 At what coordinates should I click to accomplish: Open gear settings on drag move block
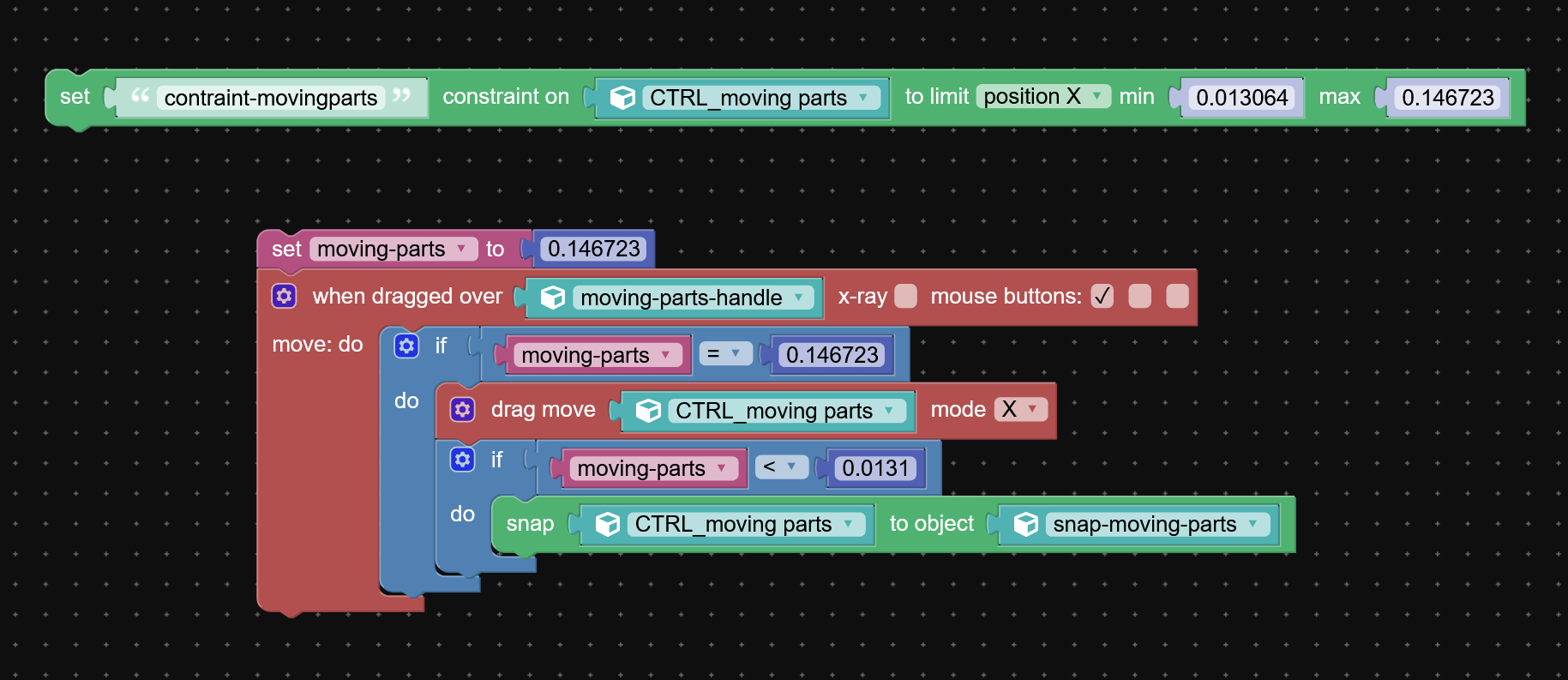(x=463, y=409)
